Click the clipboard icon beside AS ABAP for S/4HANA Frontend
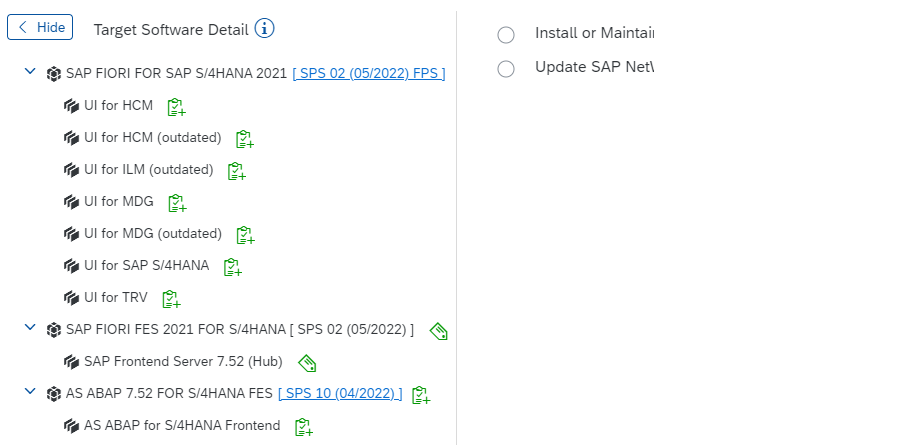Viewport: 922px width, 445px height. (303, 427)
